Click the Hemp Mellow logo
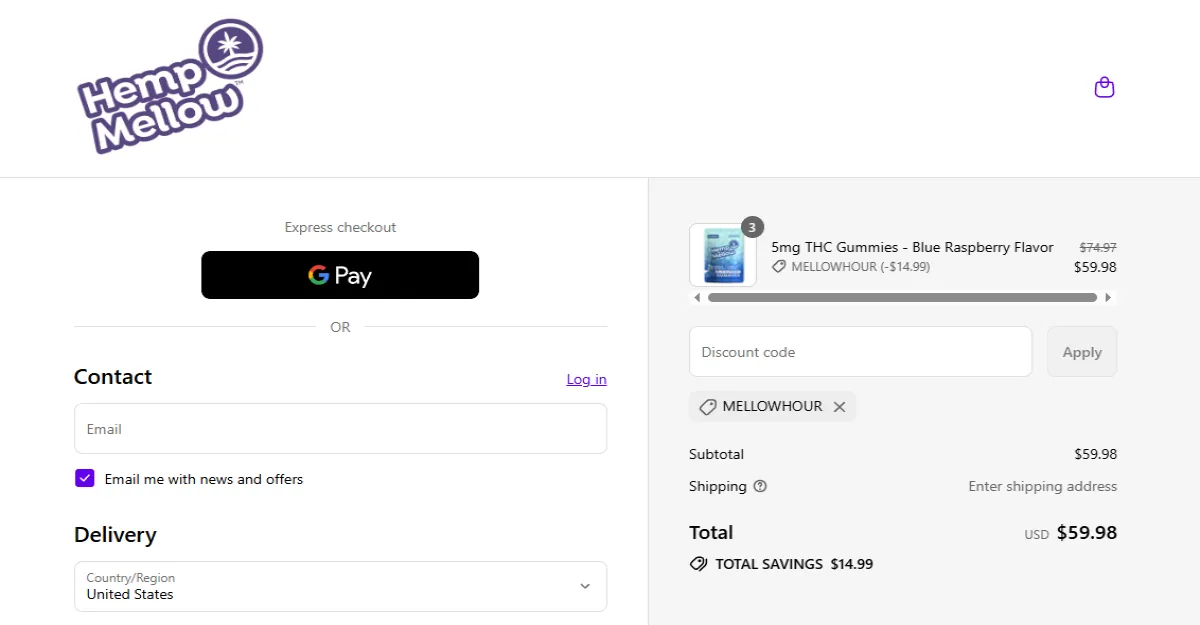Viewport: 1200px width, 625px height. coord(168,87)
